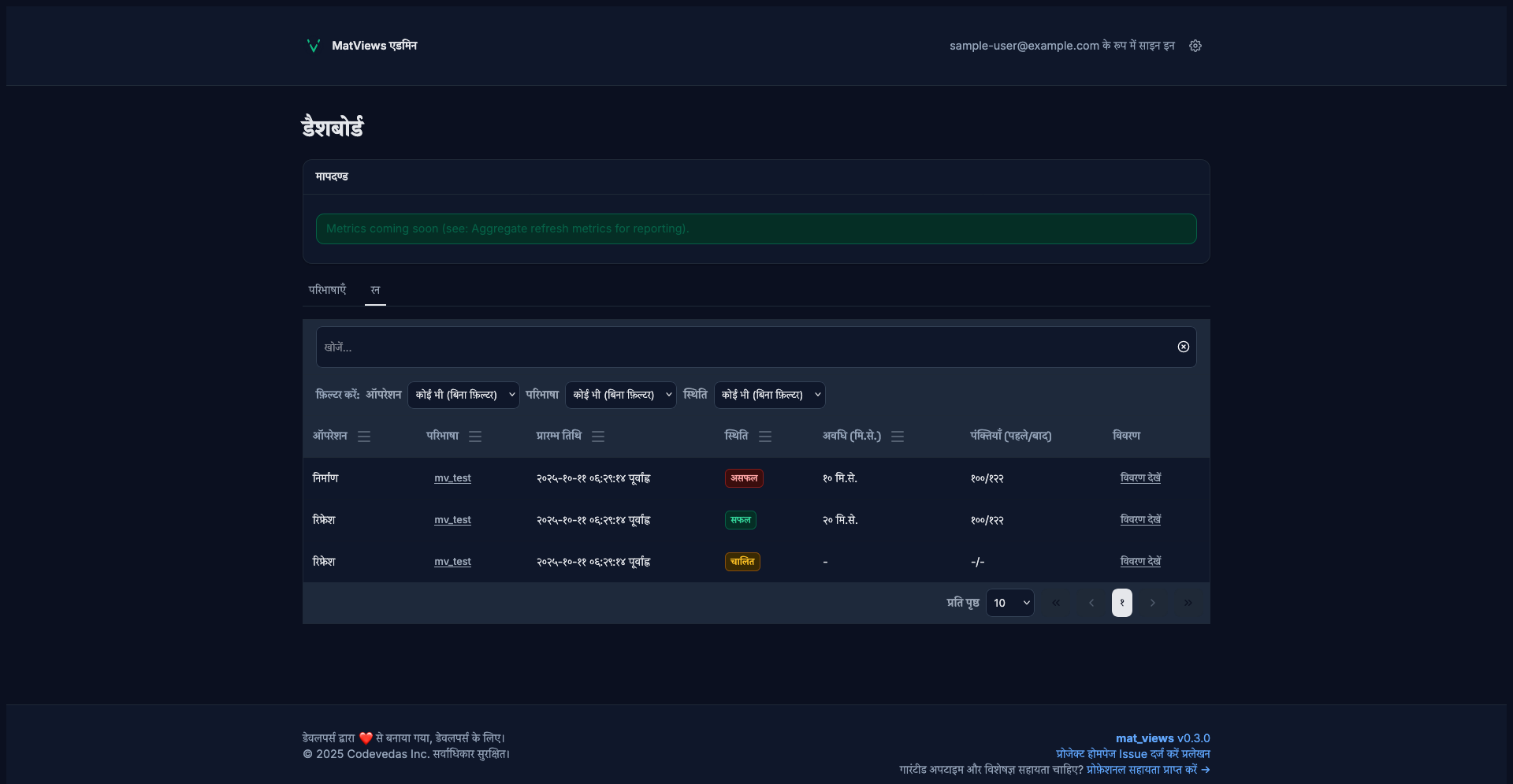The height and width of the screenshot is (784, 1513).
Task: Jump to last page with double chevron
Action: click(1188, 603)
